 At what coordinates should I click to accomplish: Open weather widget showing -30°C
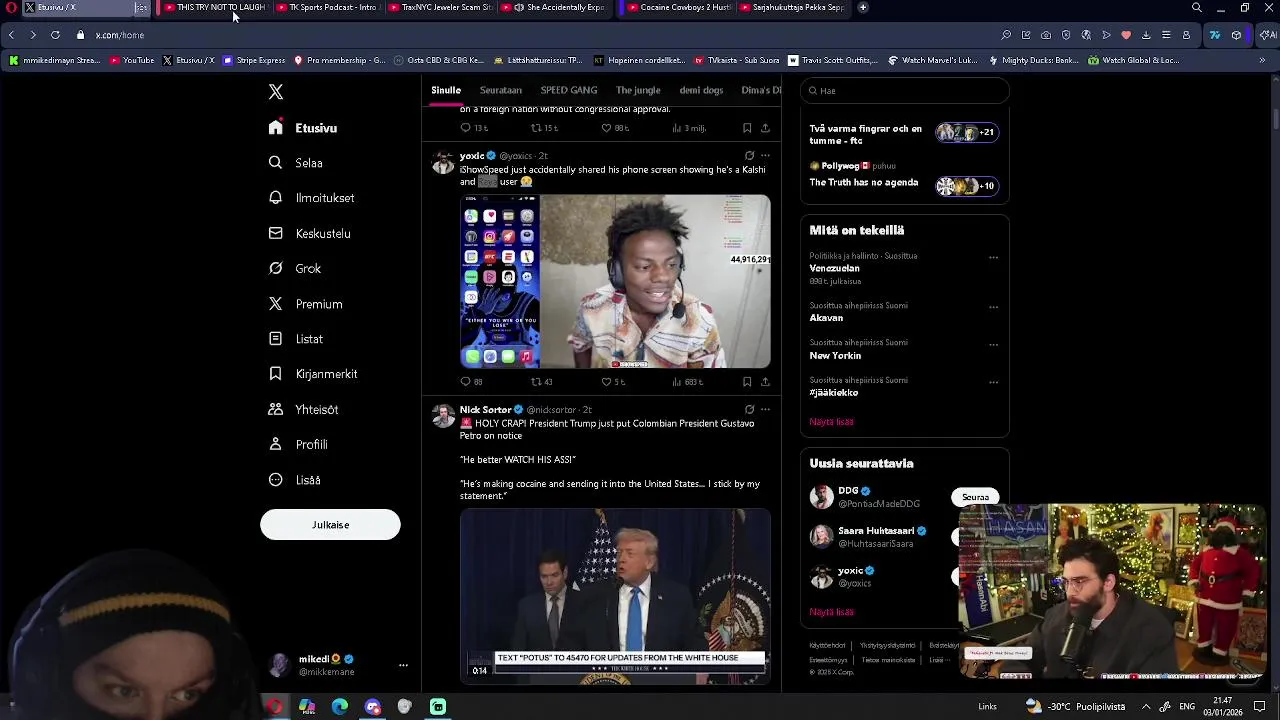point(1074,707)
